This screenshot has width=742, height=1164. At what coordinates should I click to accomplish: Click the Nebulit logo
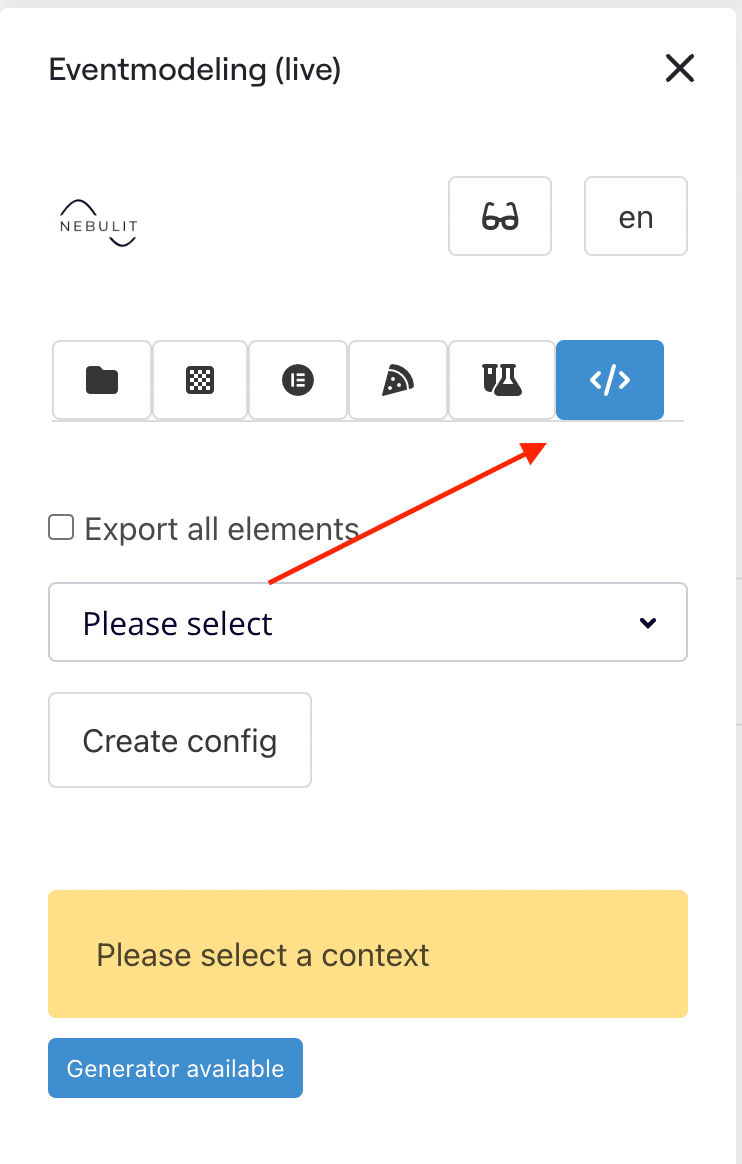97,222
